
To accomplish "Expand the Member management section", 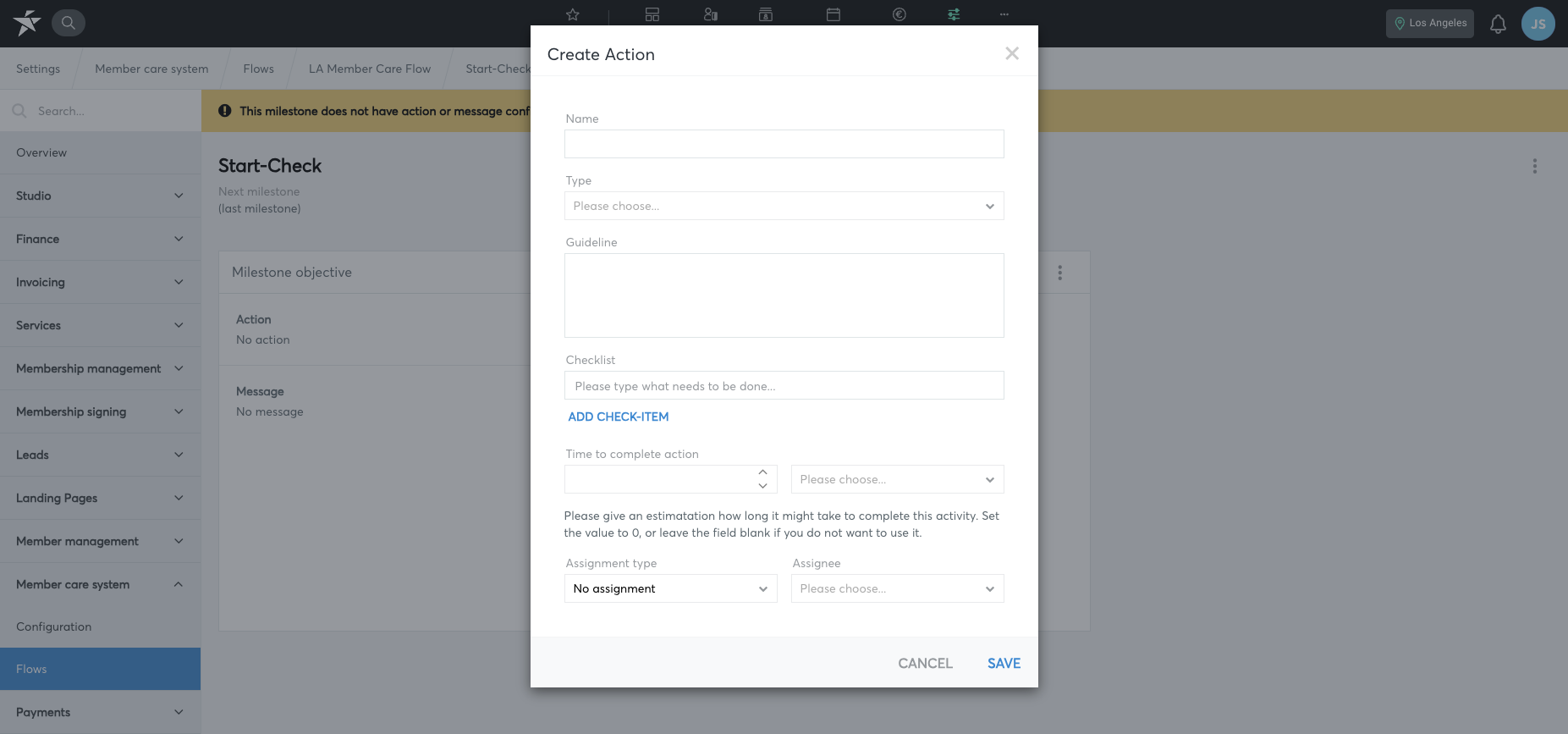I will (100, 541).
